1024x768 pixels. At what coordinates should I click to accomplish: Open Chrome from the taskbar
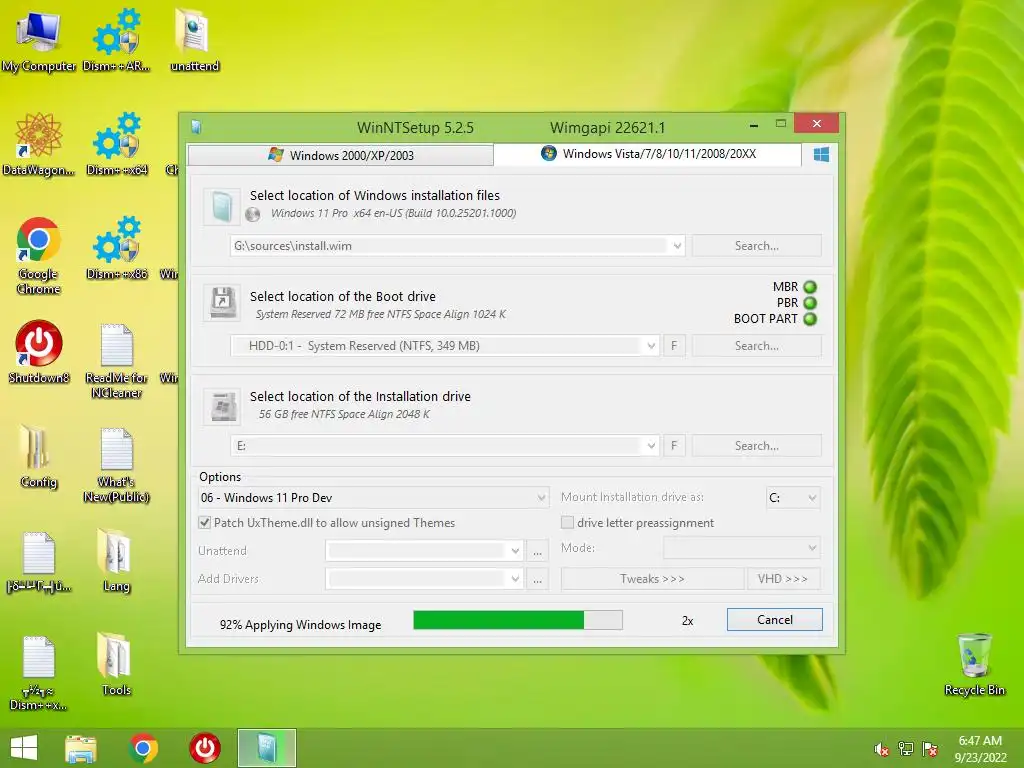pos(143,748)
